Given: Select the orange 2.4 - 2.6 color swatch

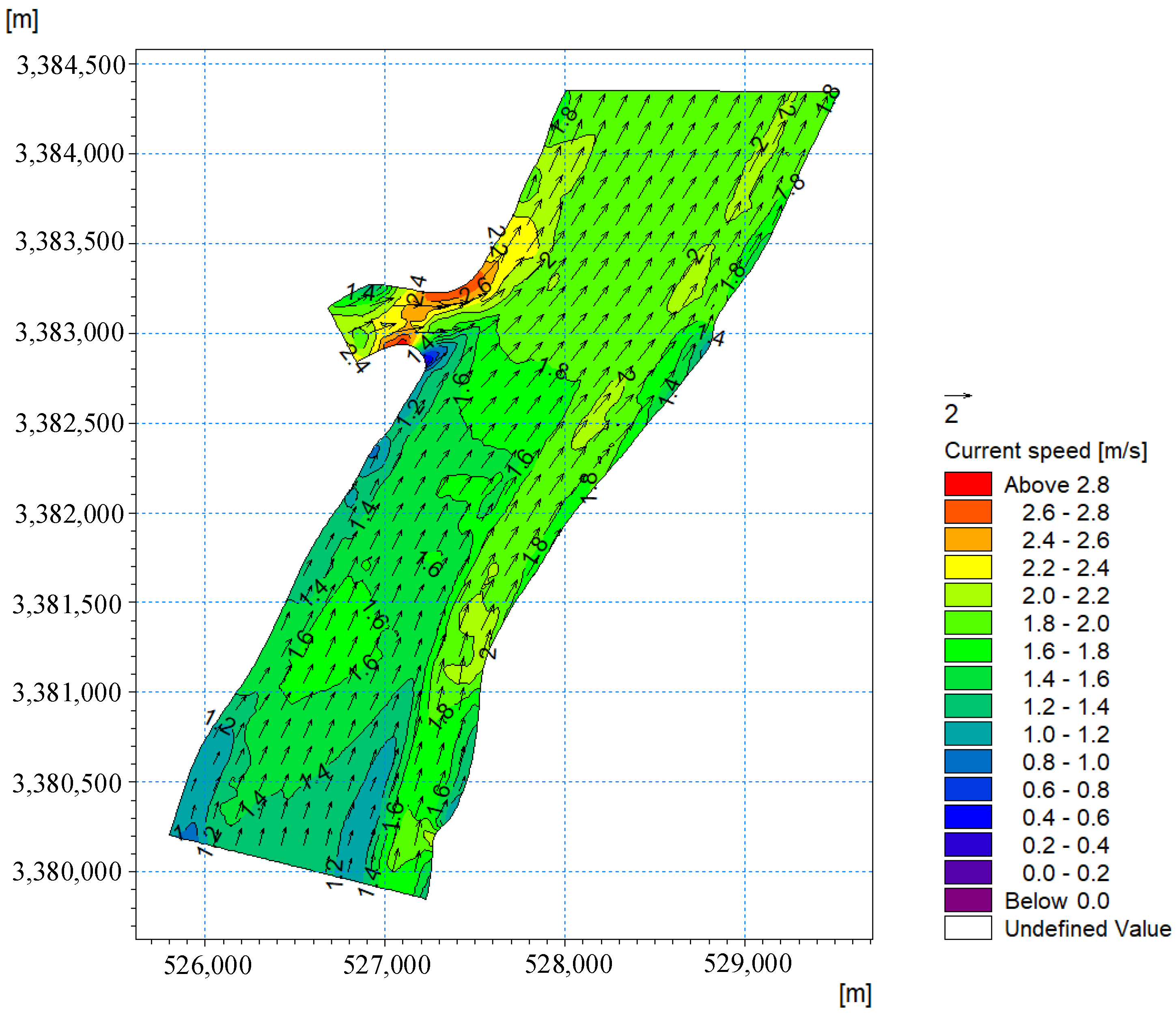Looking at the screenshot, I should (x=968, y=540).
